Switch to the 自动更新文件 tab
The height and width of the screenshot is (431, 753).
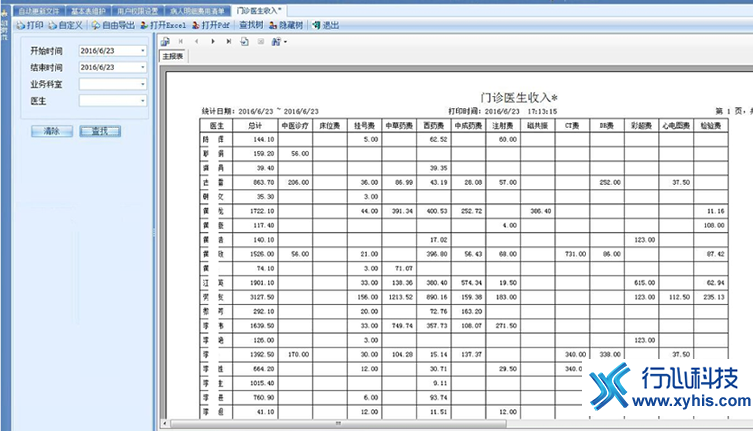[x=39, y=11]
